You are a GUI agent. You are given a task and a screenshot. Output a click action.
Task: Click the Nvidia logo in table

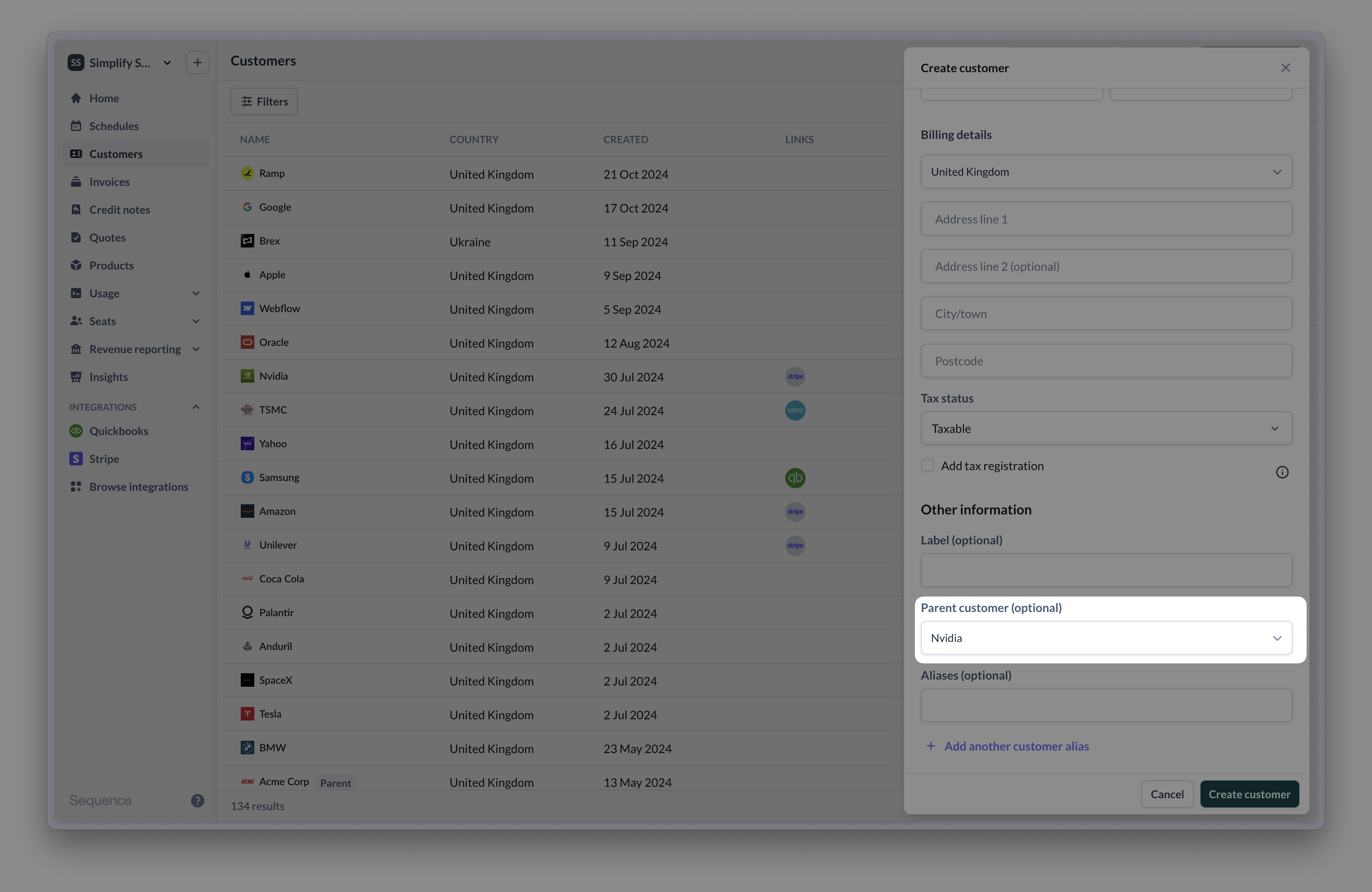pos(247,376)
